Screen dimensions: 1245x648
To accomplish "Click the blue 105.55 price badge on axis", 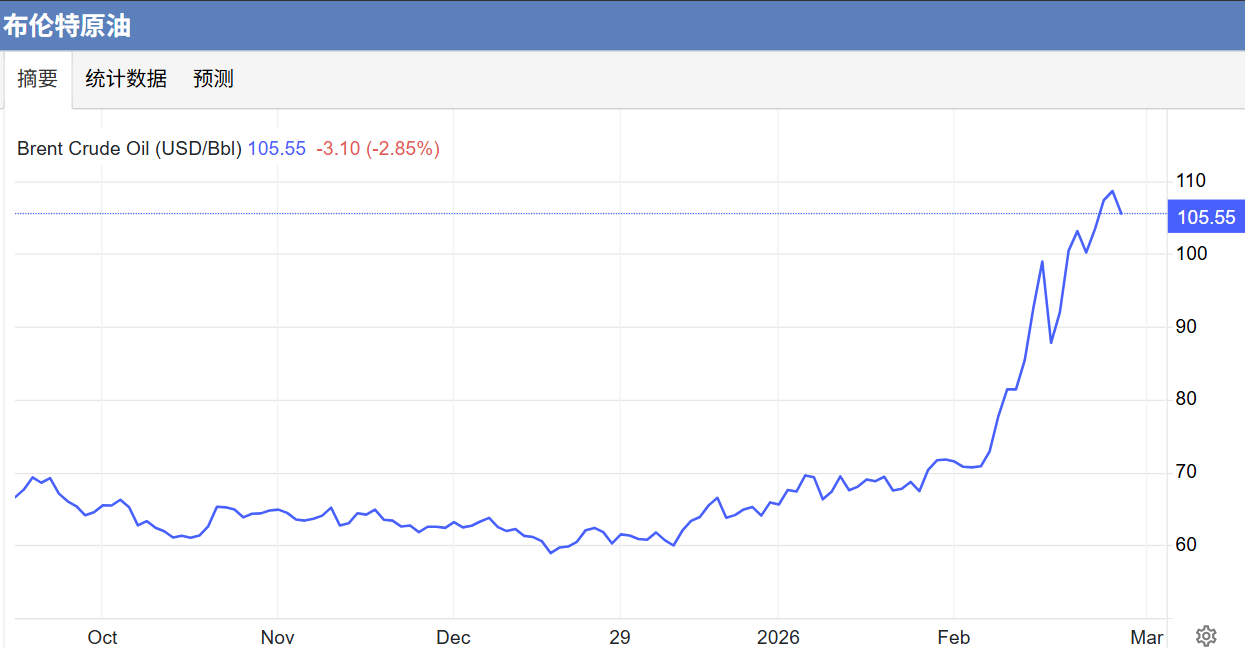I will pos(1205,217).
